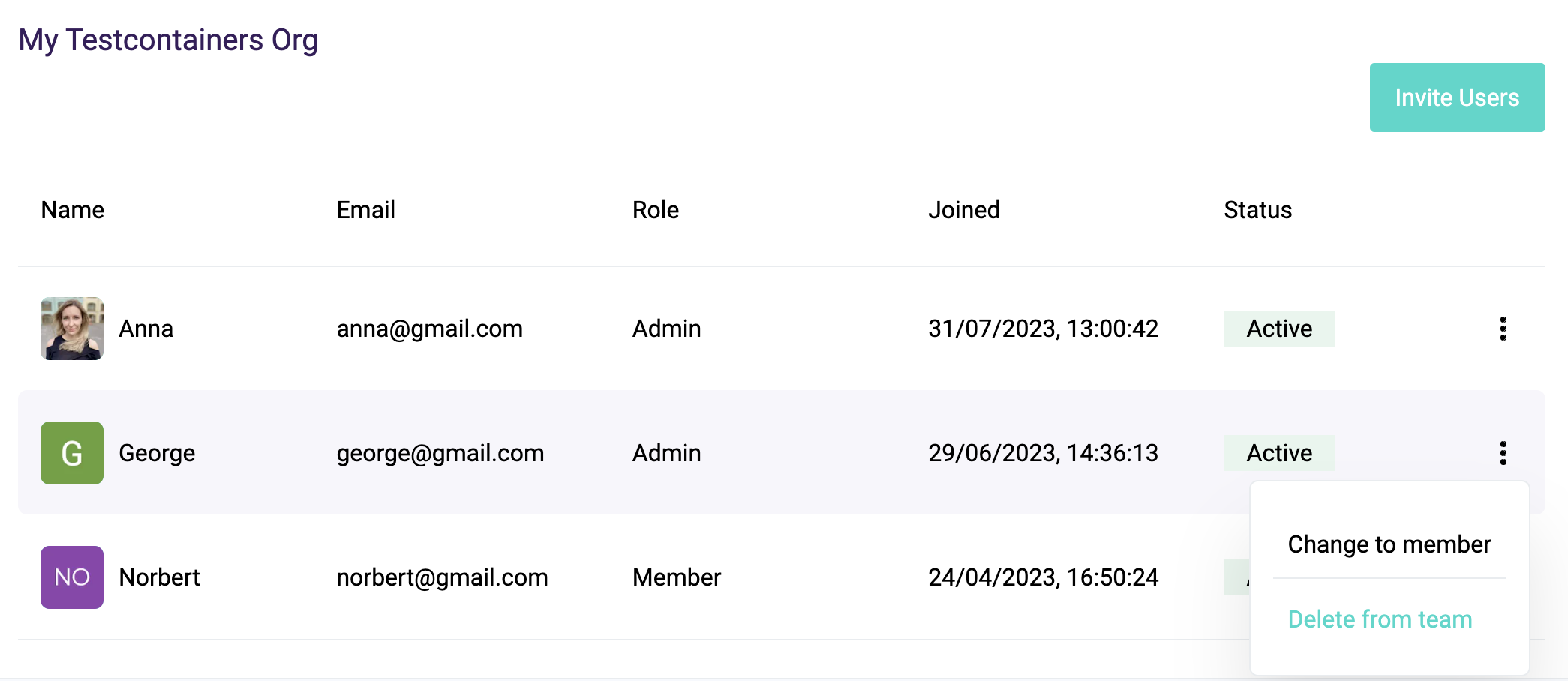Choose Change to member from the menu
1568x681 pixels.
(x=1389, y=544)
